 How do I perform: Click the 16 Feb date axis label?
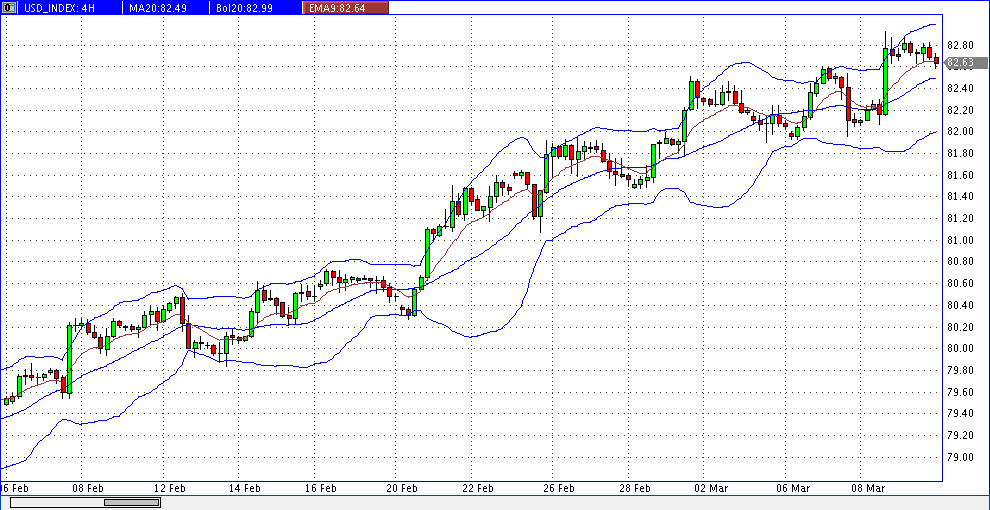point(321,488)
